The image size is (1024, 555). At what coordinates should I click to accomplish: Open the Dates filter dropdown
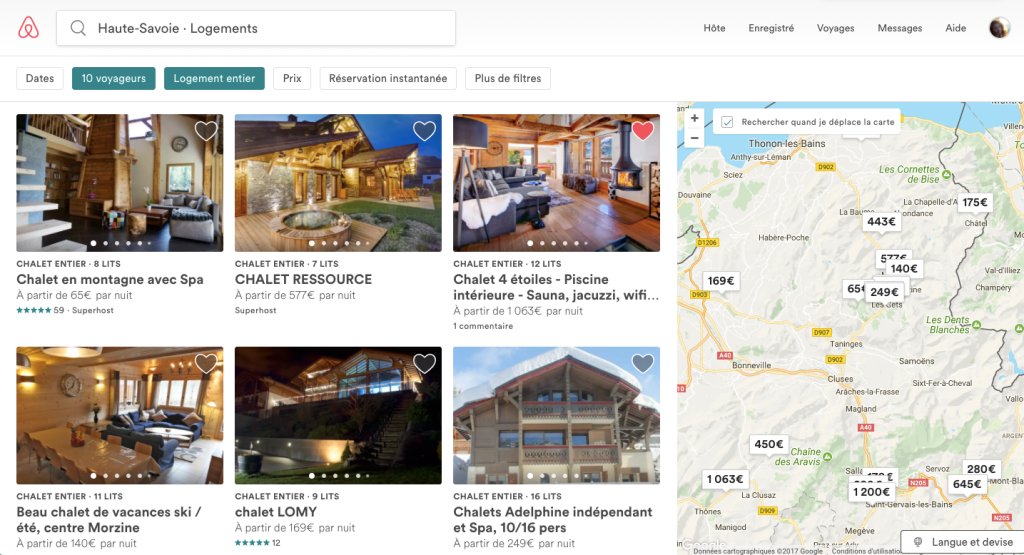click(40, 78)
